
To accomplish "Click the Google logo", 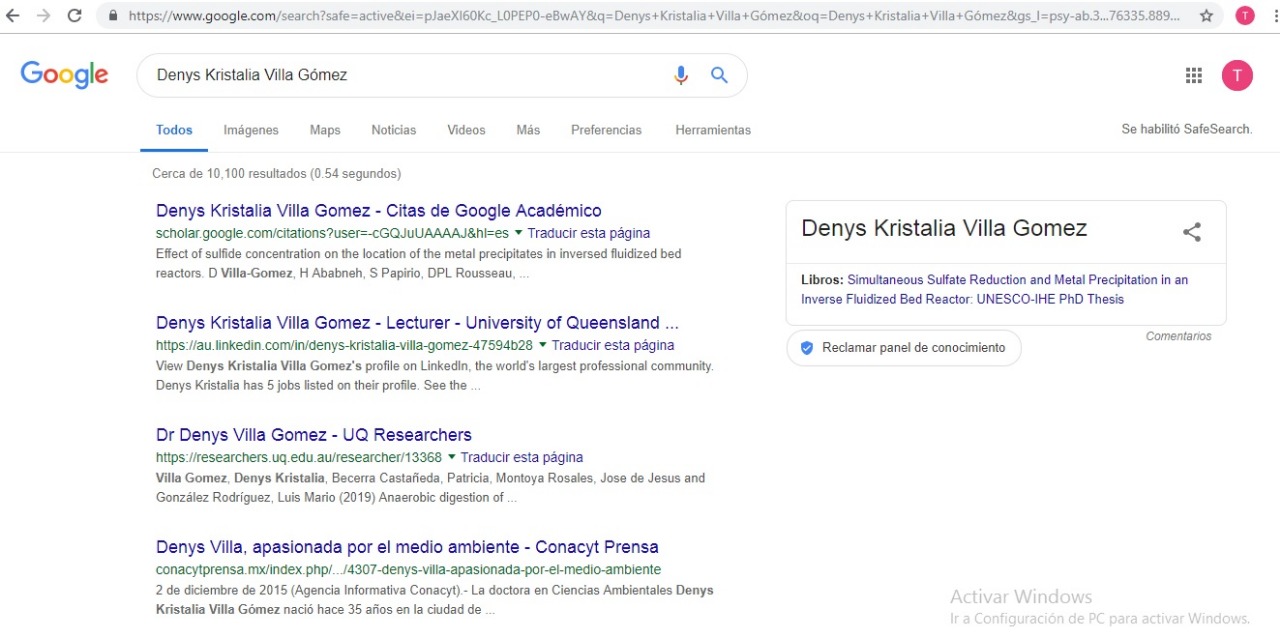I will [64, 75].
